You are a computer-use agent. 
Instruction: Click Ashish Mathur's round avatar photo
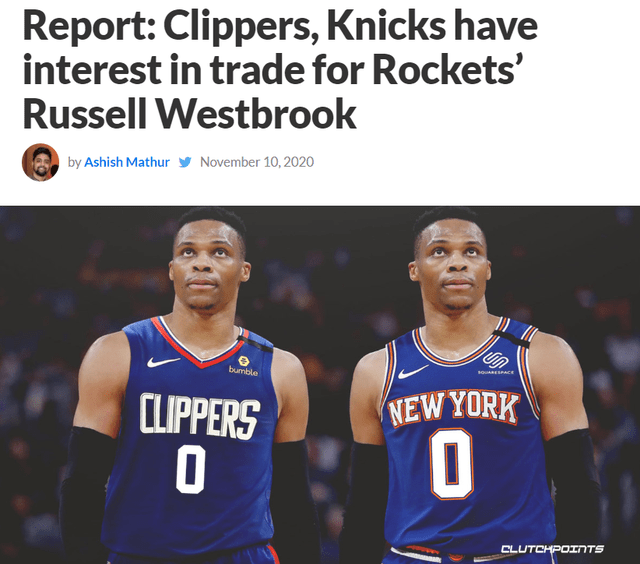(40, 162)
